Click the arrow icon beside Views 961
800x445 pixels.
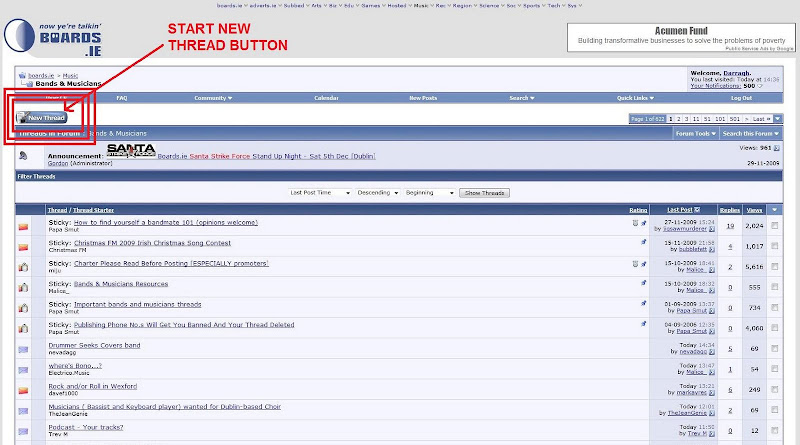[x=777, y=148]
